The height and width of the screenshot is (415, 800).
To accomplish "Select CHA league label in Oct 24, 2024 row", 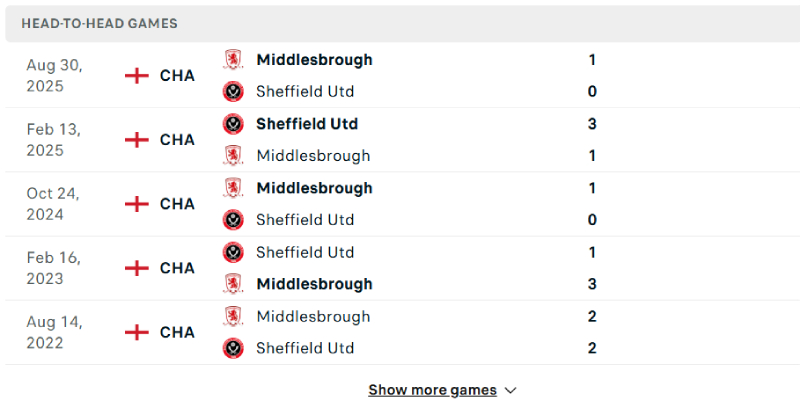I will tap(177, 204).
